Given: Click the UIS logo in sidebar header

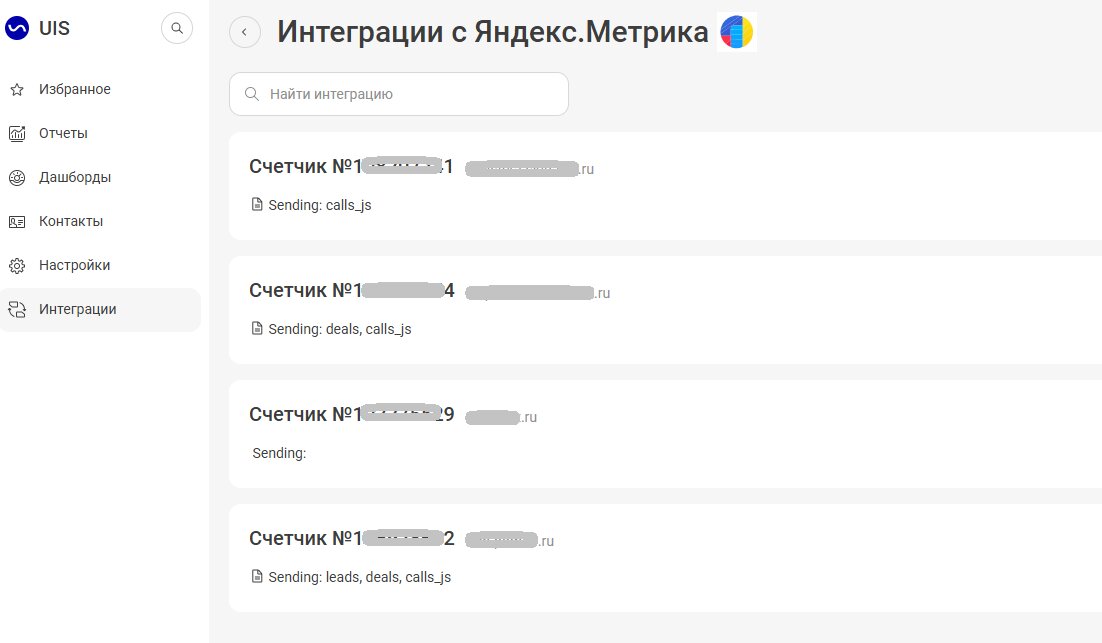Looking at the screenshot, I should [15, 28].
